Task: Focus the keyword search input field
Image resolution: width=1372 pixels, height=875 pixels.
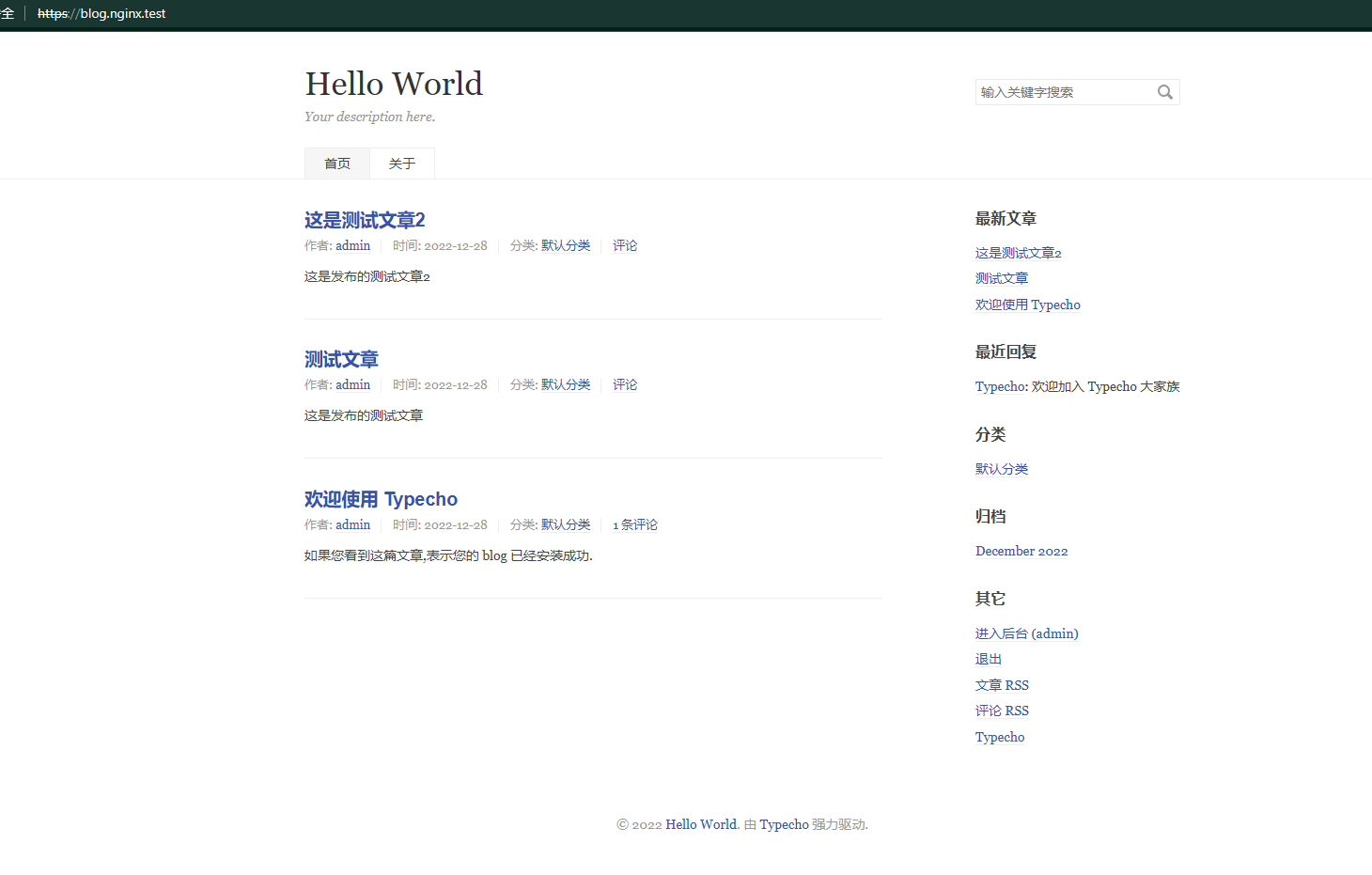Action: pos(1077,92)
